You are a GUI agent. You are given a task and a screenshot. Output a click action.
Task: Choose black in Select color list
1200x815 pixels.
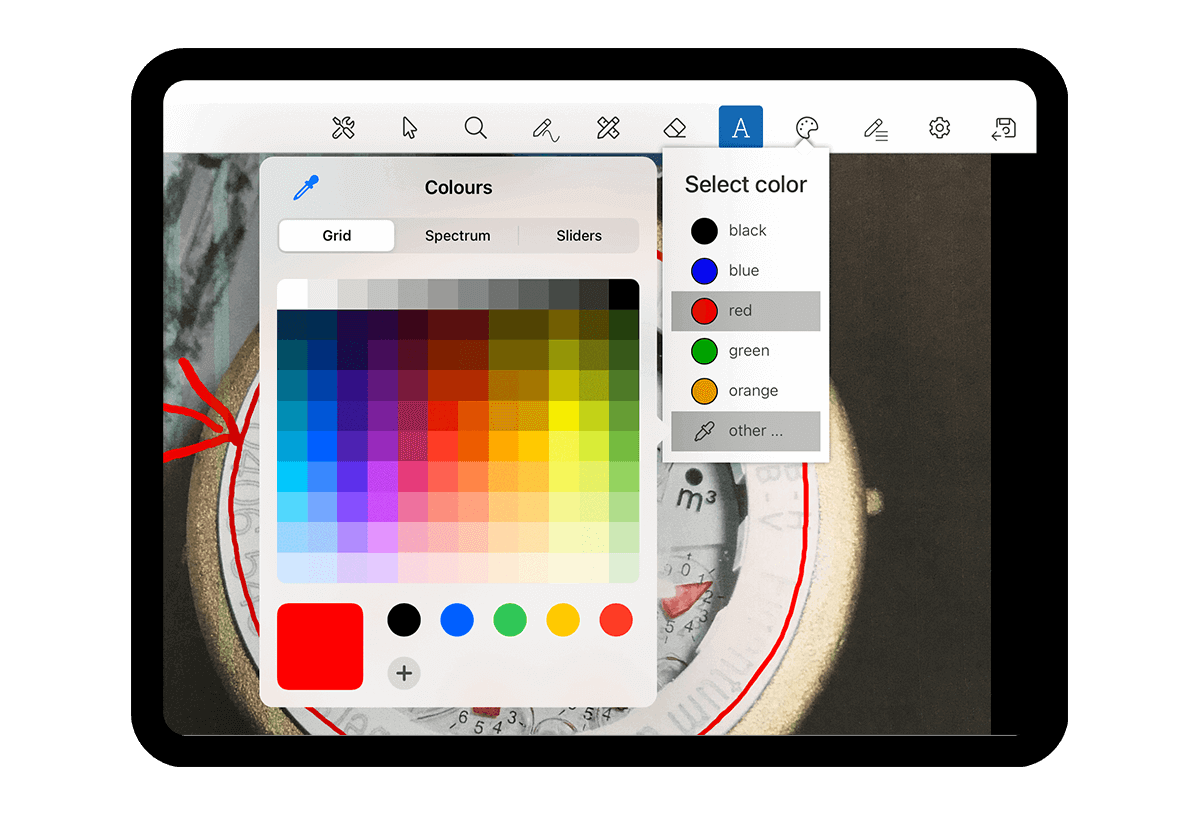click(746, 231)
